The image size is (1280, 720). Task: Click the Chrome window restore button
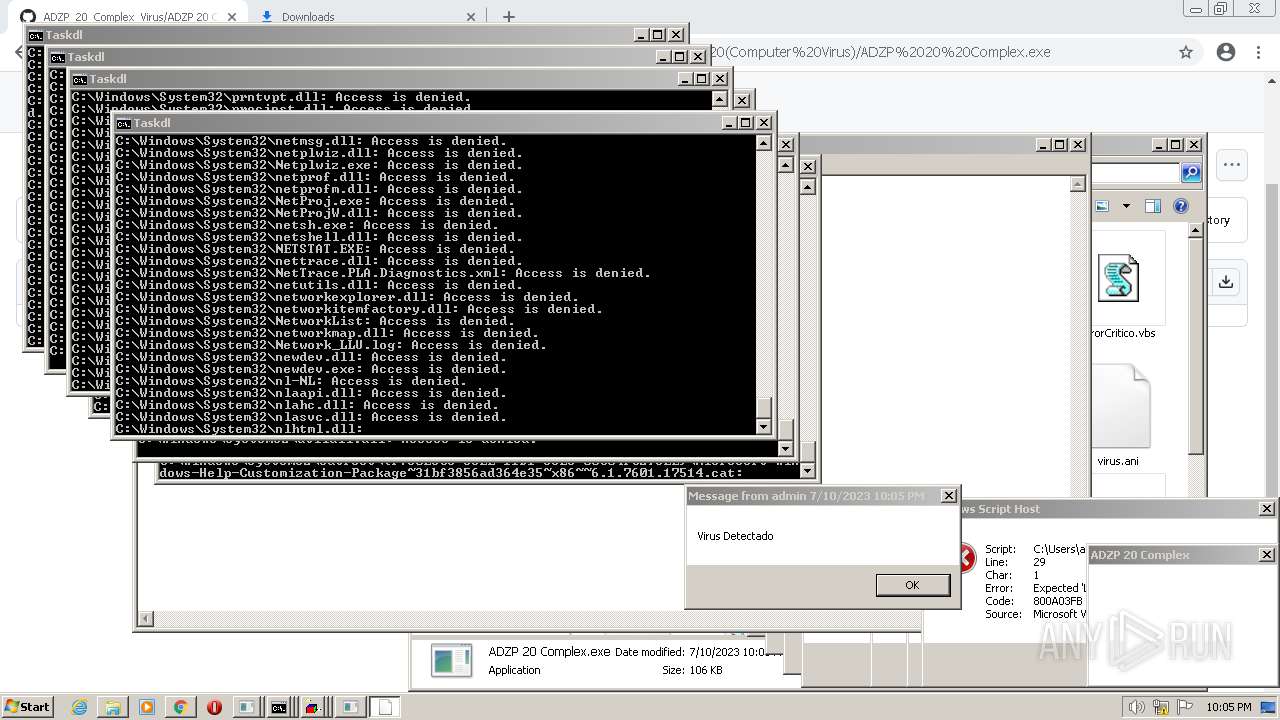(x=1220, y=9)
